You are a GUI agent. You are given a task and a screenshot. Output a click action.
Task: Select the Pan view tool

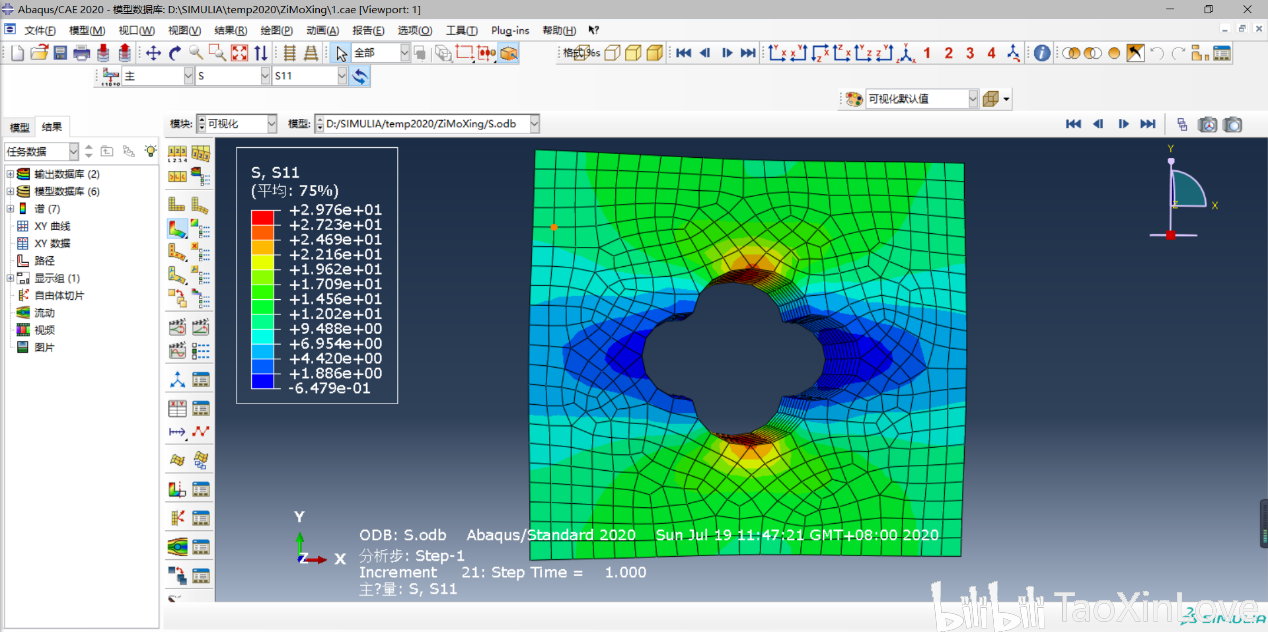pos(153,53)
